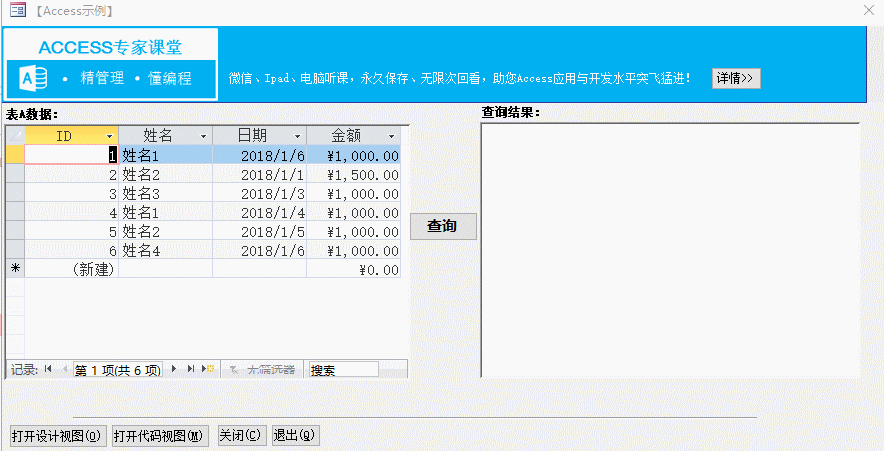Click the 姓名3 cell
Image resolution: width=884 pixels, height=451 pixels.
coord(166,193)
